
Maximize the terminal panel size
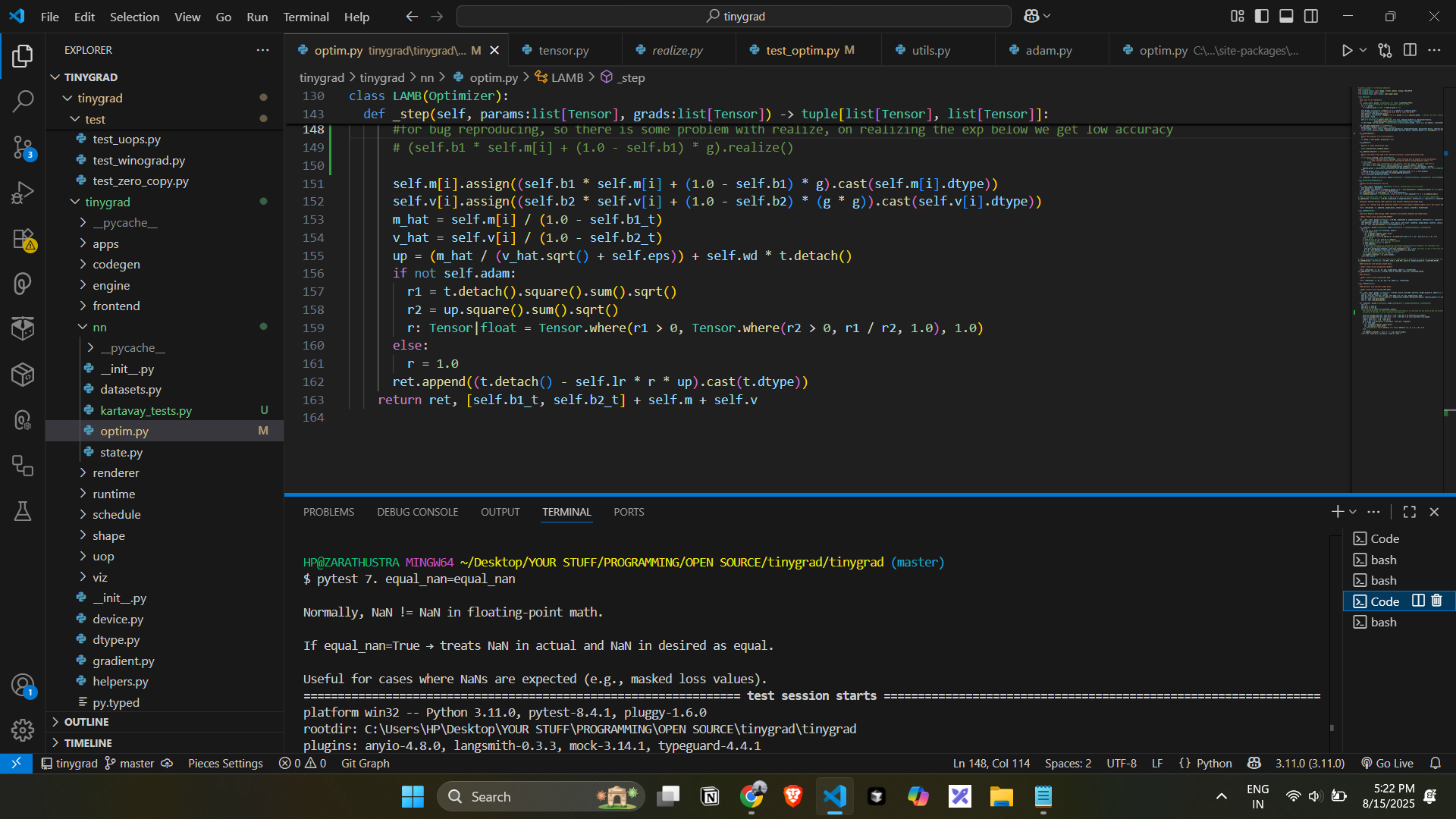coord(1410,512)
